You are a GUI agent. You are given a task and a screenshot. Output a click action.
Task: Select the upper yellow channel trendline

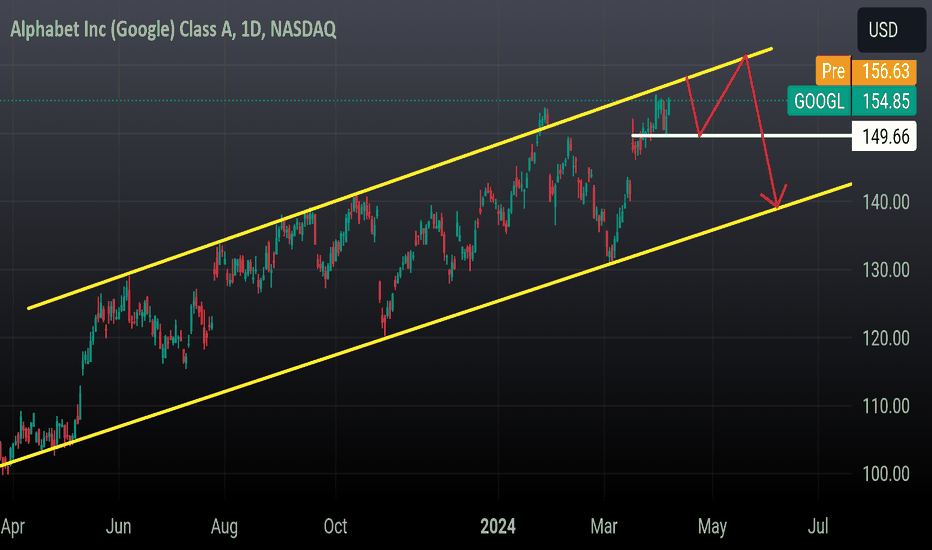400,178
